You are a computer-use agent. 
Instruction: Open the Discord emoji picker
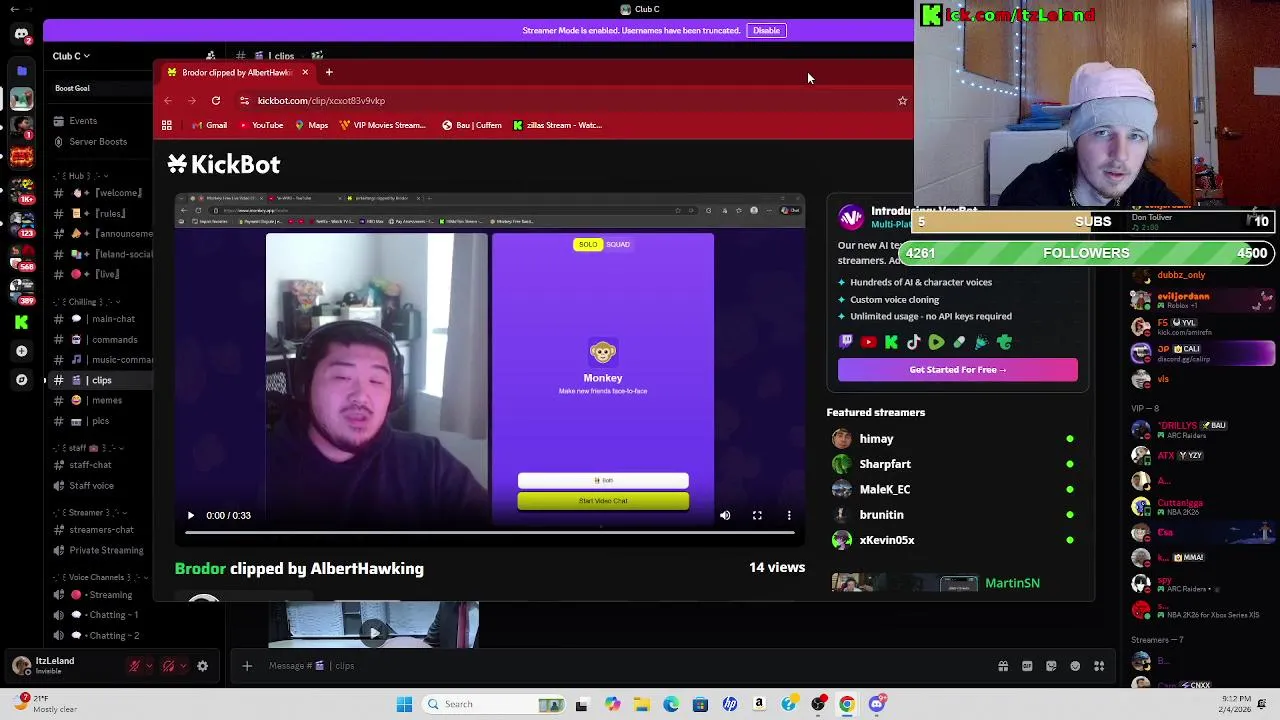pyautogui.click(x=1075, y=666)
